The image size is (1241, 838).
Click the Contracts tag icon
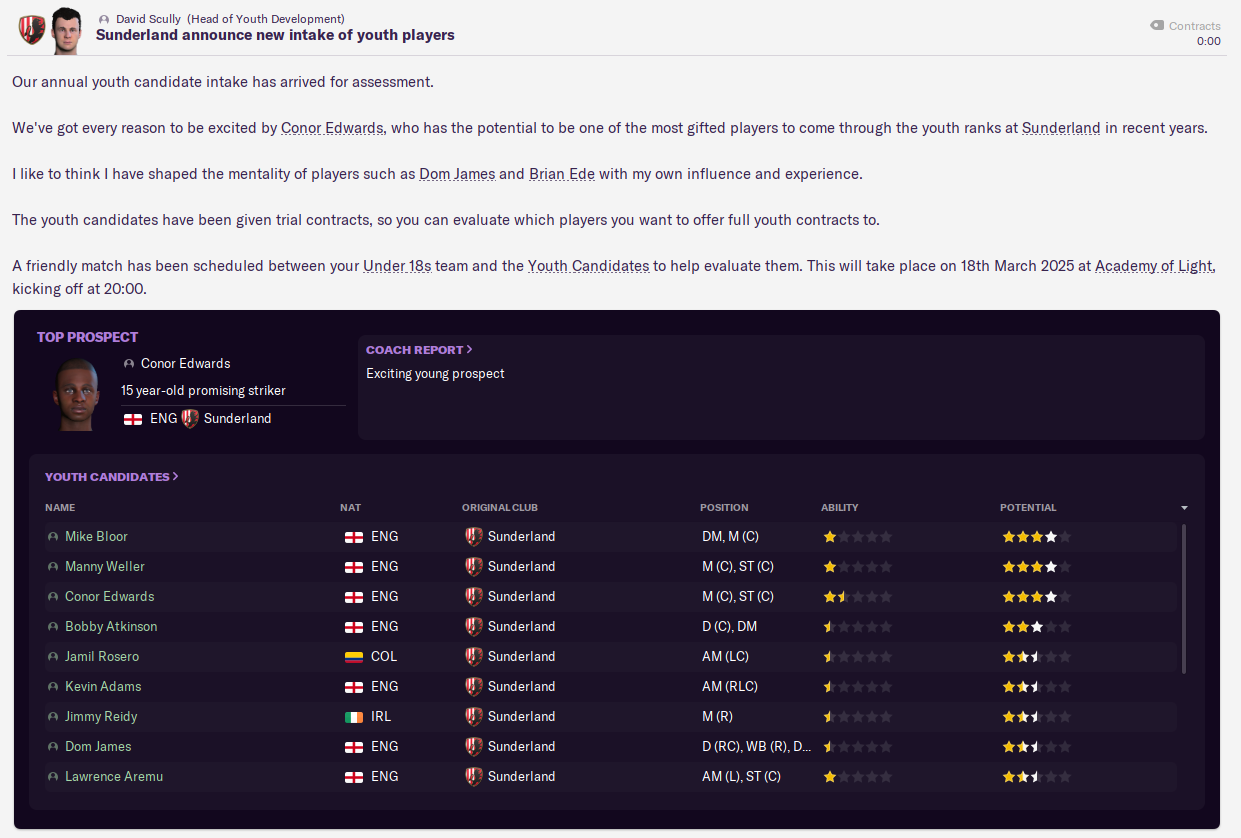pyautogui.click(x=1157, y=26)
